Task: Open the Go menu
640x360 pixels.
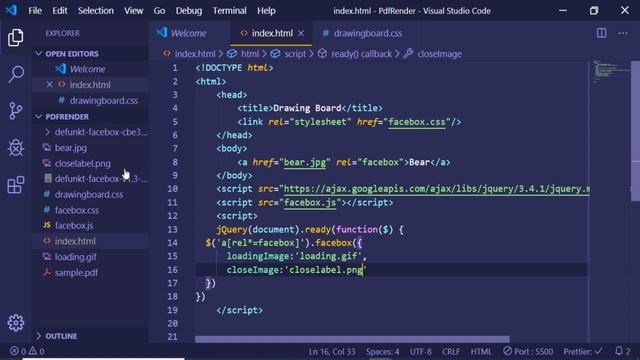Action: (159, 11)
